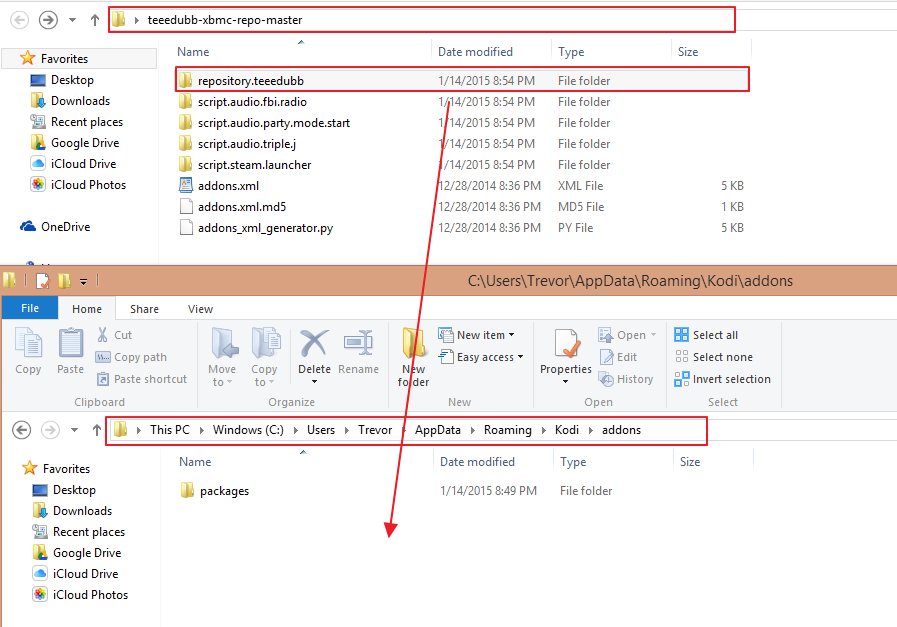Screen dimensions: 897x627
Task: Select the script.audio.party.mode.start folder
Action: (x=462, y=122)
